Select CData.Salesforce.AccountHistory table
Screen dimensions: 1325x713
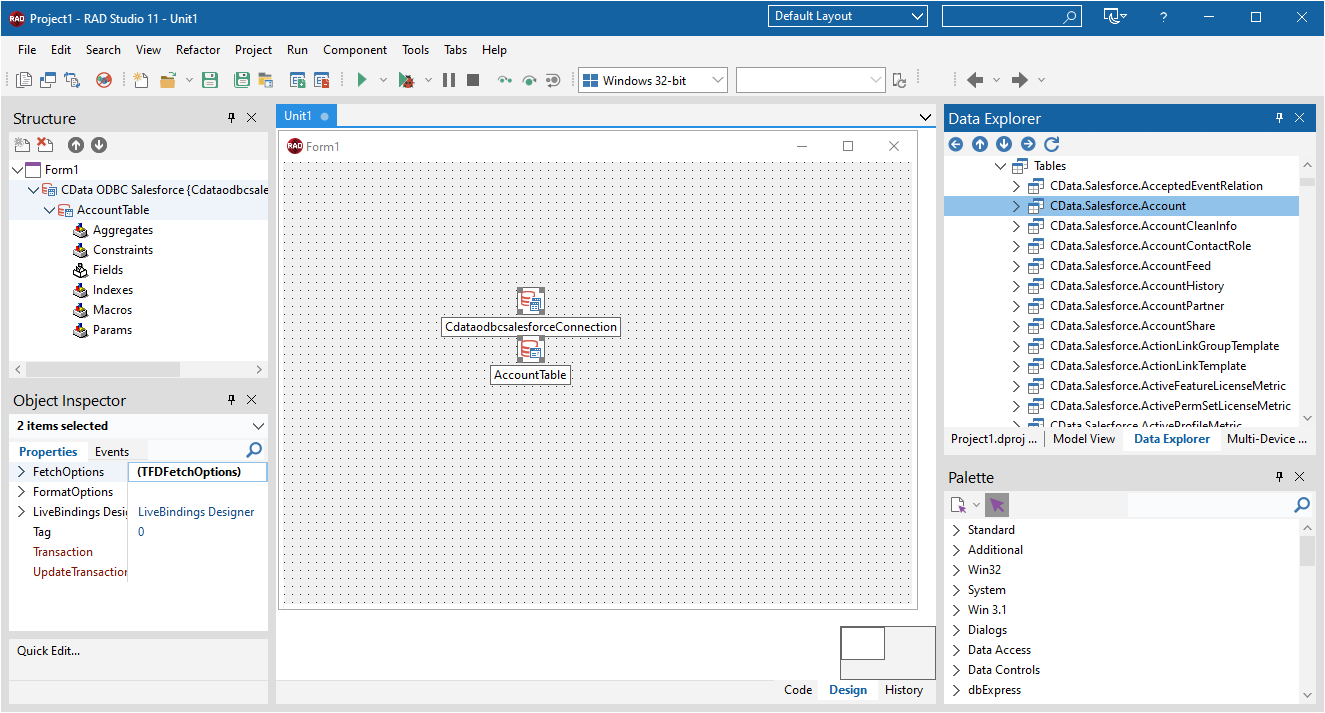pos(1137,286)
